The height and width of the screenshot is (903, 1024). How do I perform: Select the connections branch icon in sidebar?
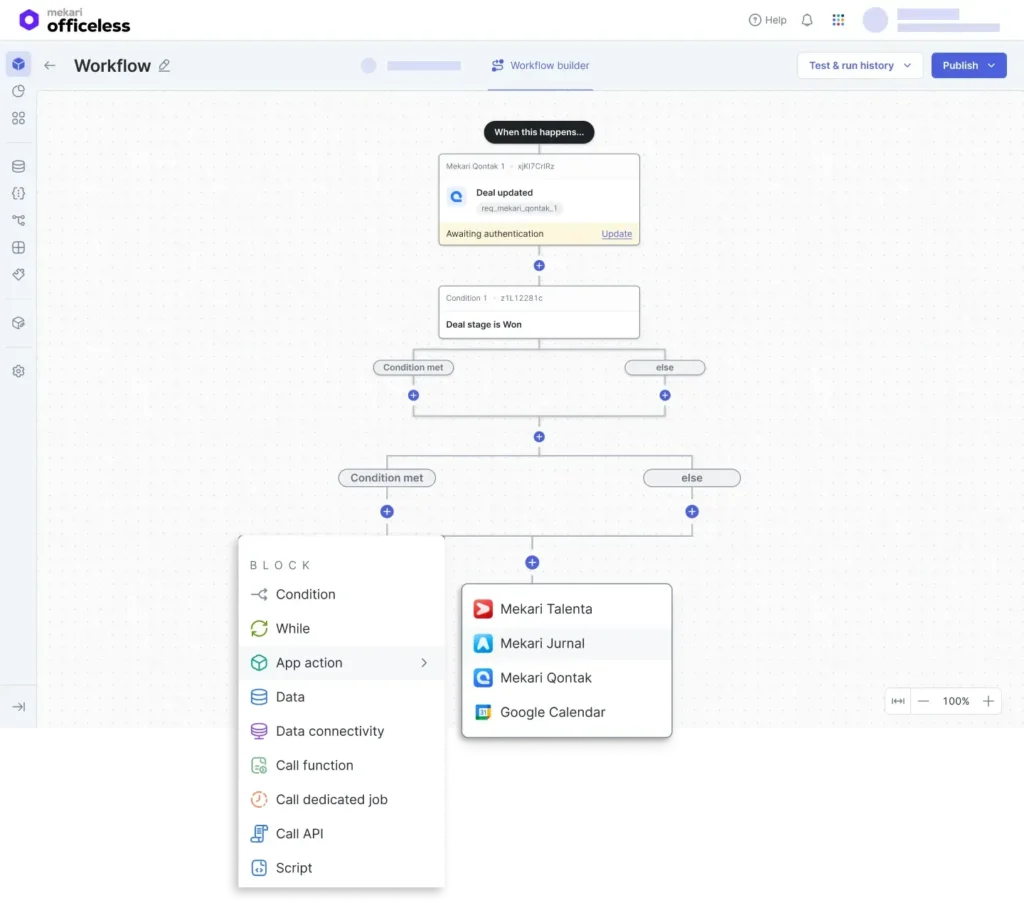pos(18,220)
